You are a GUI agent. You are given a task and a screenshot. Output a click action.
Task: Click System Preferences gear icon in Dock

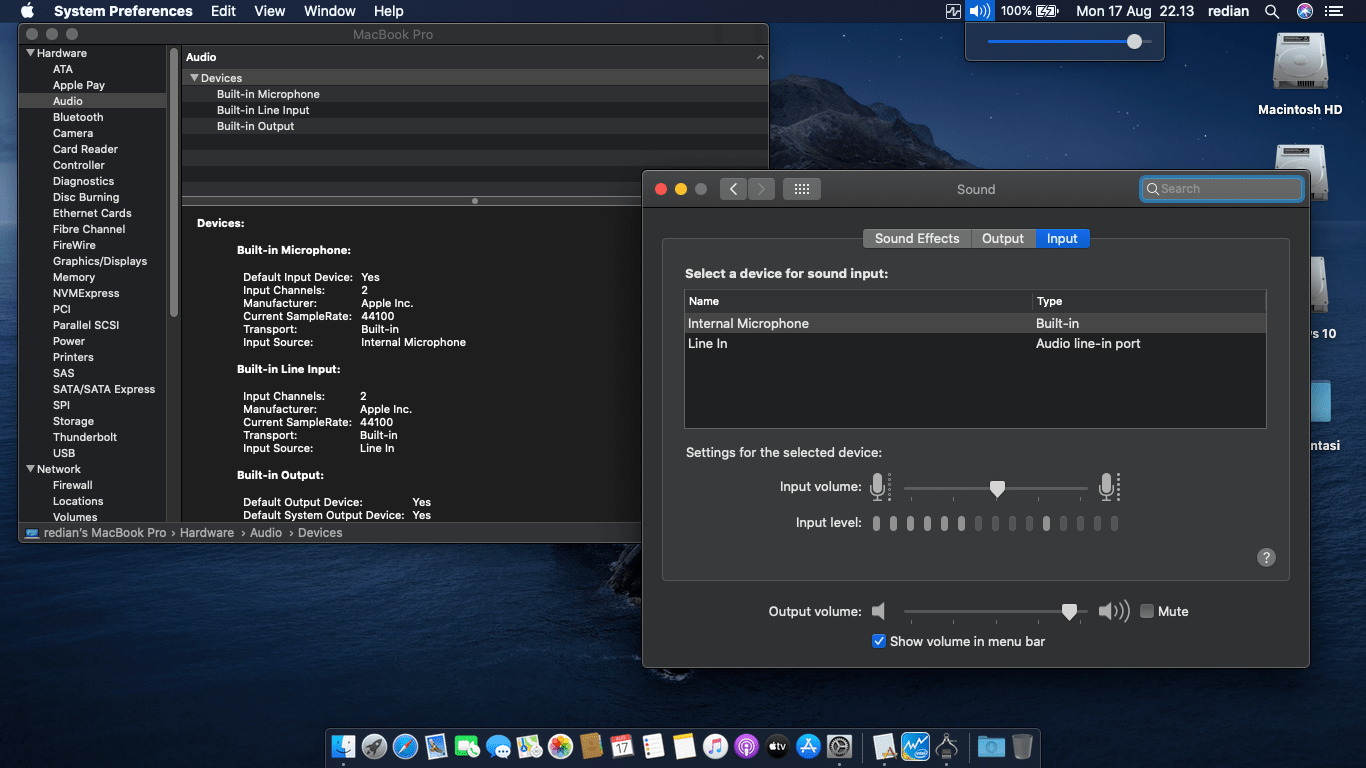point(839,746)
